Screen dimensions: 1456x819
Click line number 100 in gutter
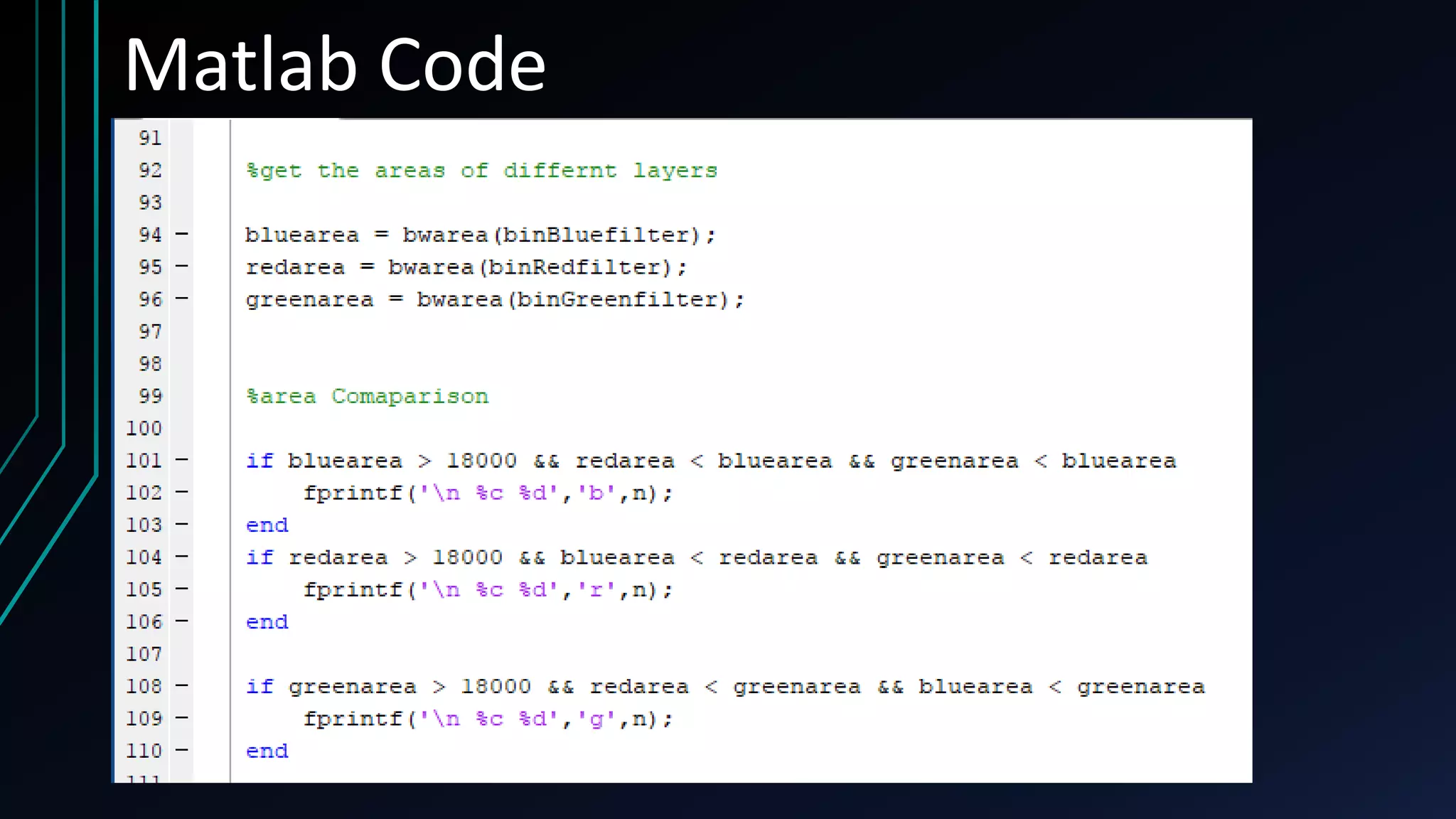click(x=144, y=429)
